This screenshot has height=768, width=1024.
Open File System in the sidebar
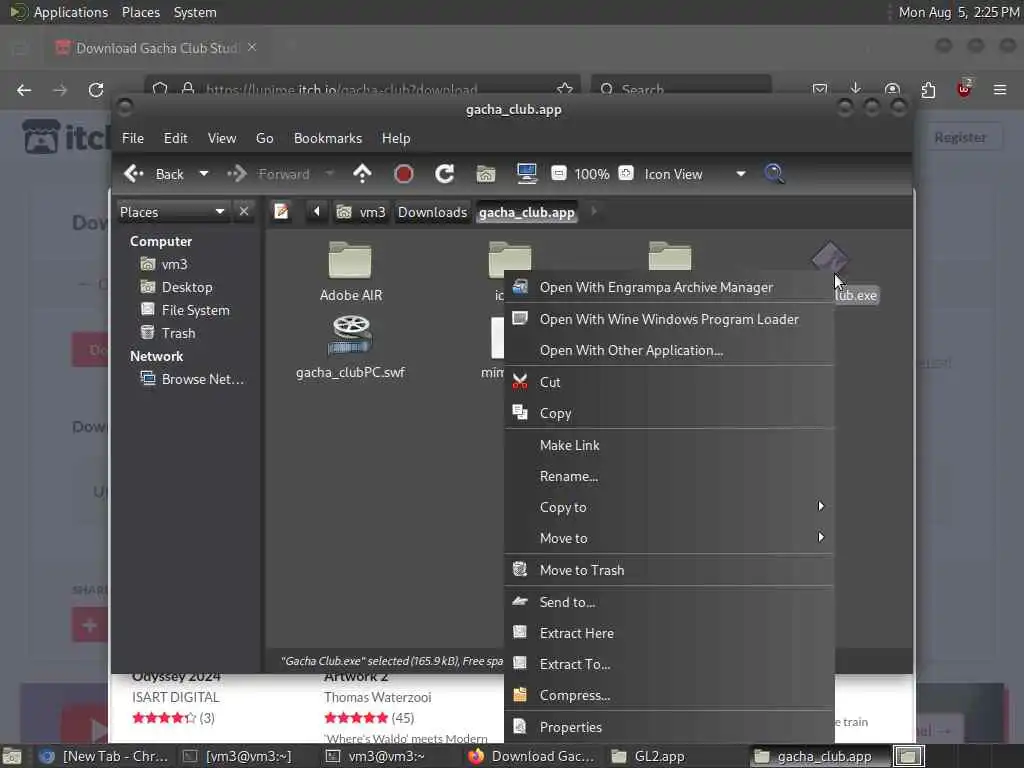[195, 310]
